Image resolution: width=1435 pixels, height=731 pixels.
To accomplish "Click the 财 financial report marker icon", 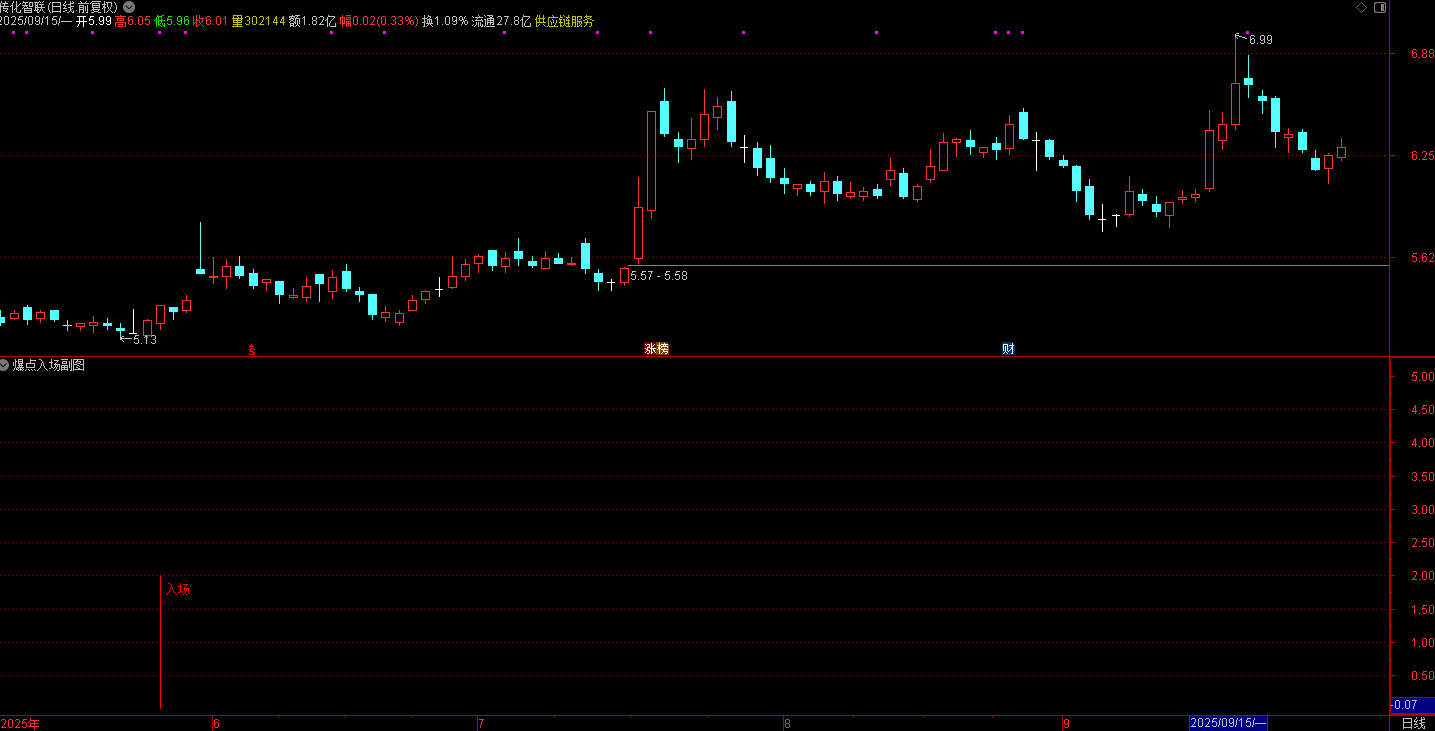I will (x=1008, y=349).
